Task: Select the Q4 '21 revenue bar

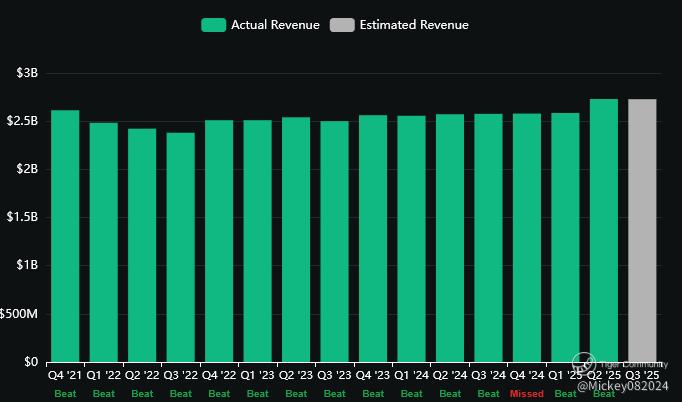Action: (x=65, y=236)
